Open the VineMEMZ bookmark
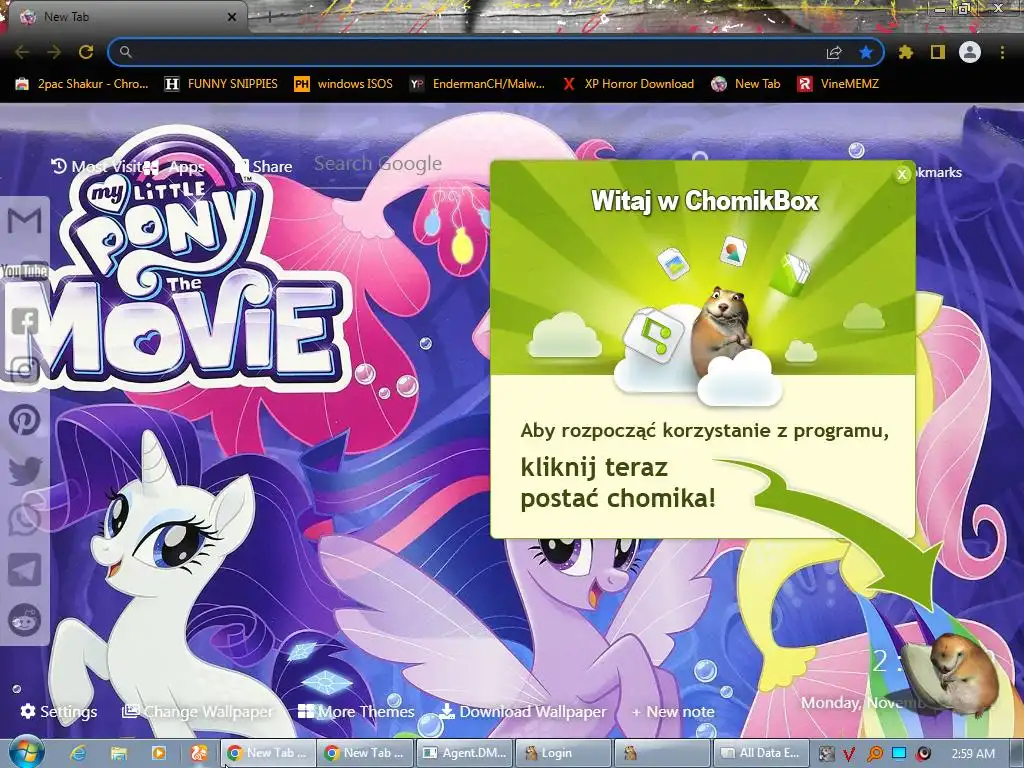Viewport: 1024px width, 768px height. pos(838,84)
